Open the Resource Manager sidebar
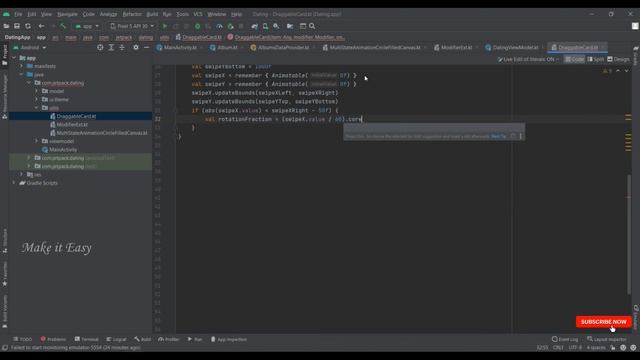This screenshot has width=640, height=360. click(x=4, y=97)
